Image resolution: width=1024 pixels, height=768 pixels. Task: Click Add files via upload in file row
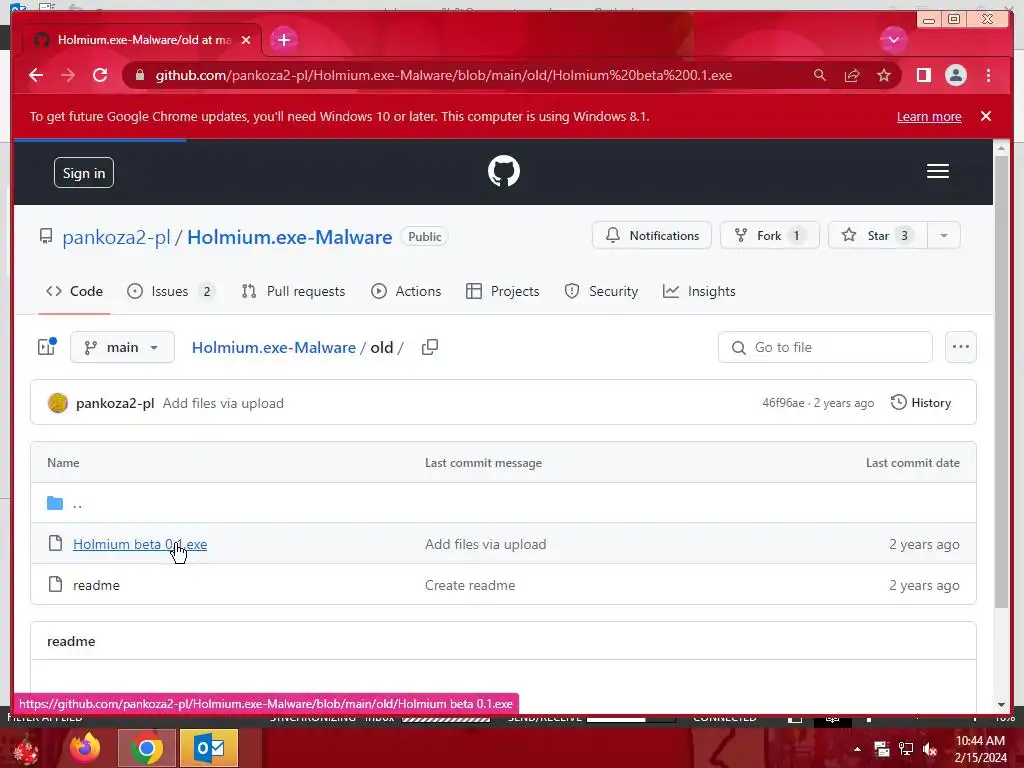pyautogui.click(x=485, y=544)
